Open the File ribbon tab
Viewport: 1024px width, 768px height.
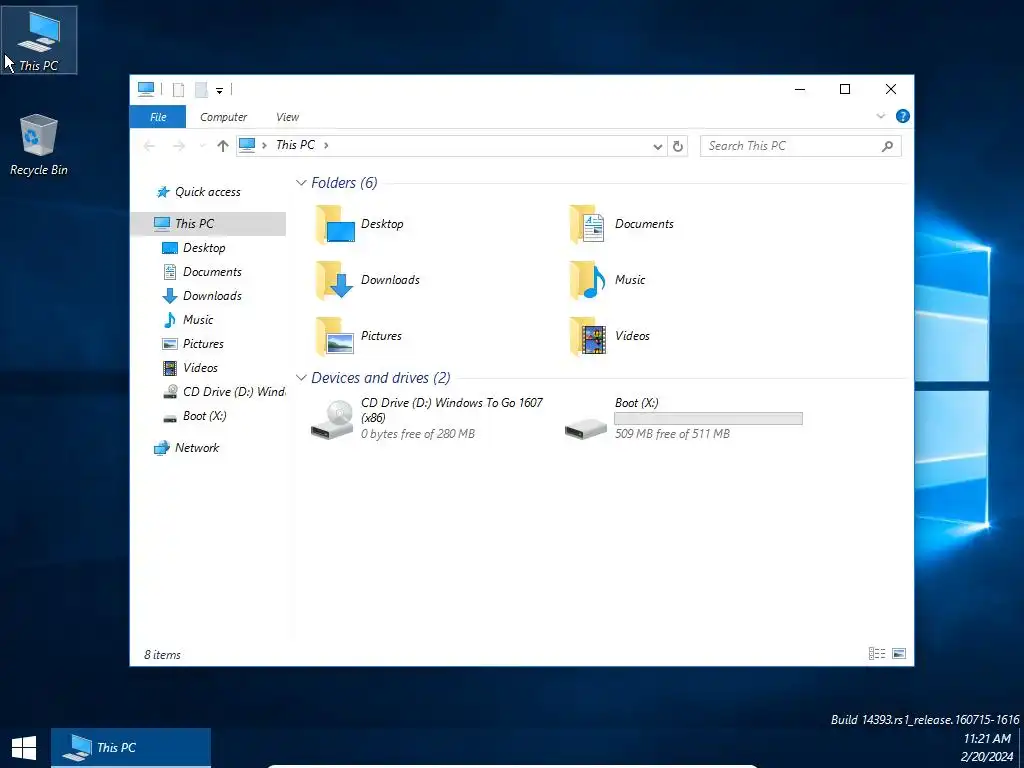coord(158,117)
